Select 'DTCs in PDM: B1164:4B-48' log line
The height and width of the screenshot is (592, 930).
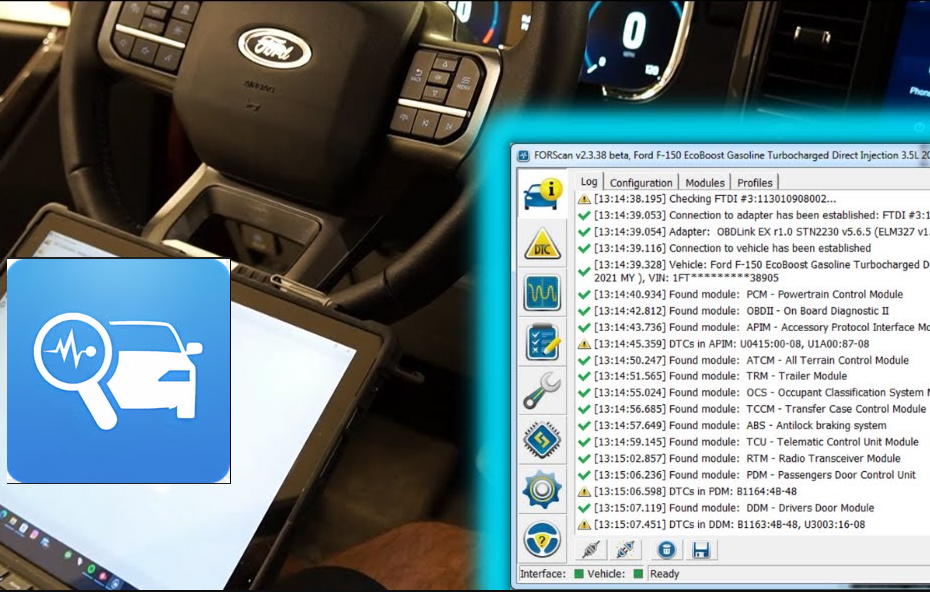click(696, 492)
